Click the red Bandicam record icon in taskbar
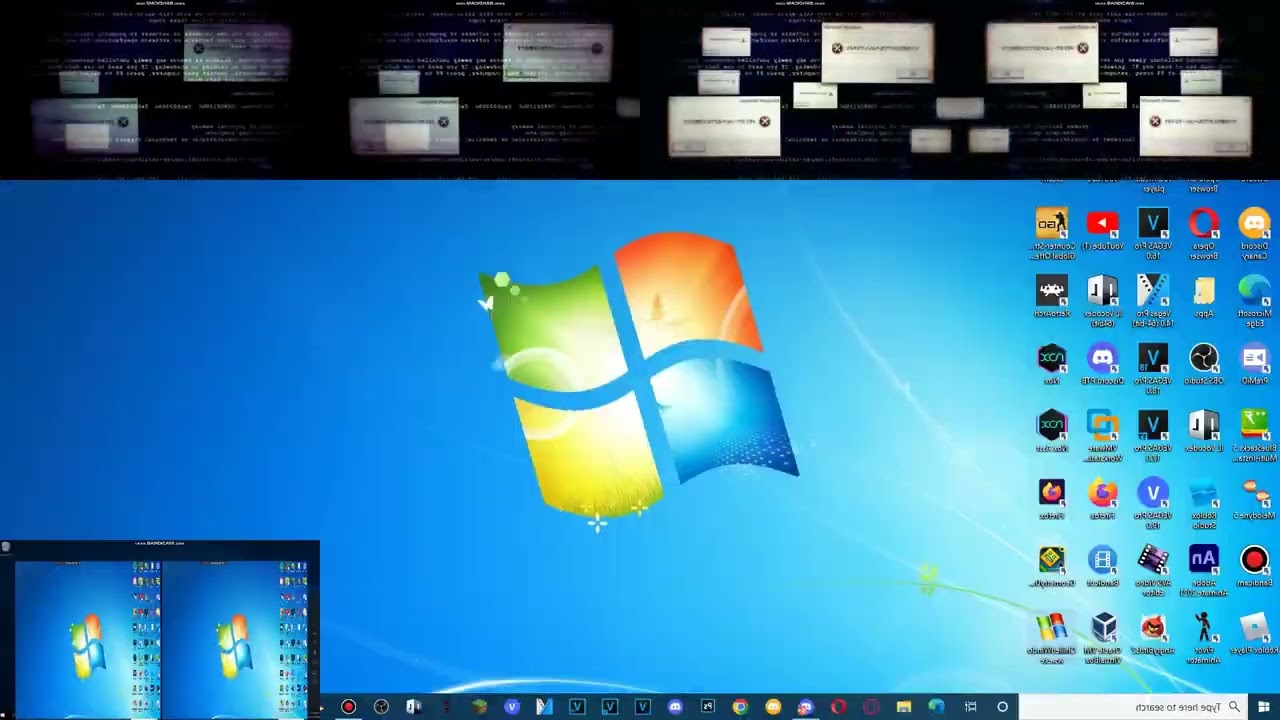Screen dimensions: 1280x720 click(348, 707)
